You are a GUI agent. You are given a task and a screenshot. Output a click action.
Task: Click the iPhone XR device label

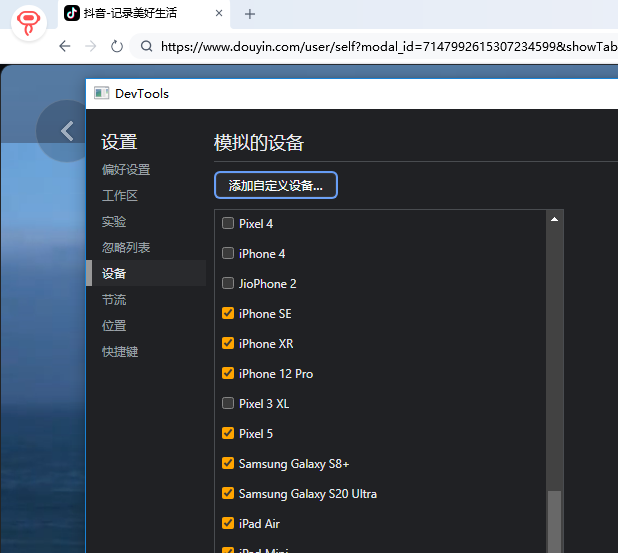(x=266, y=344)
